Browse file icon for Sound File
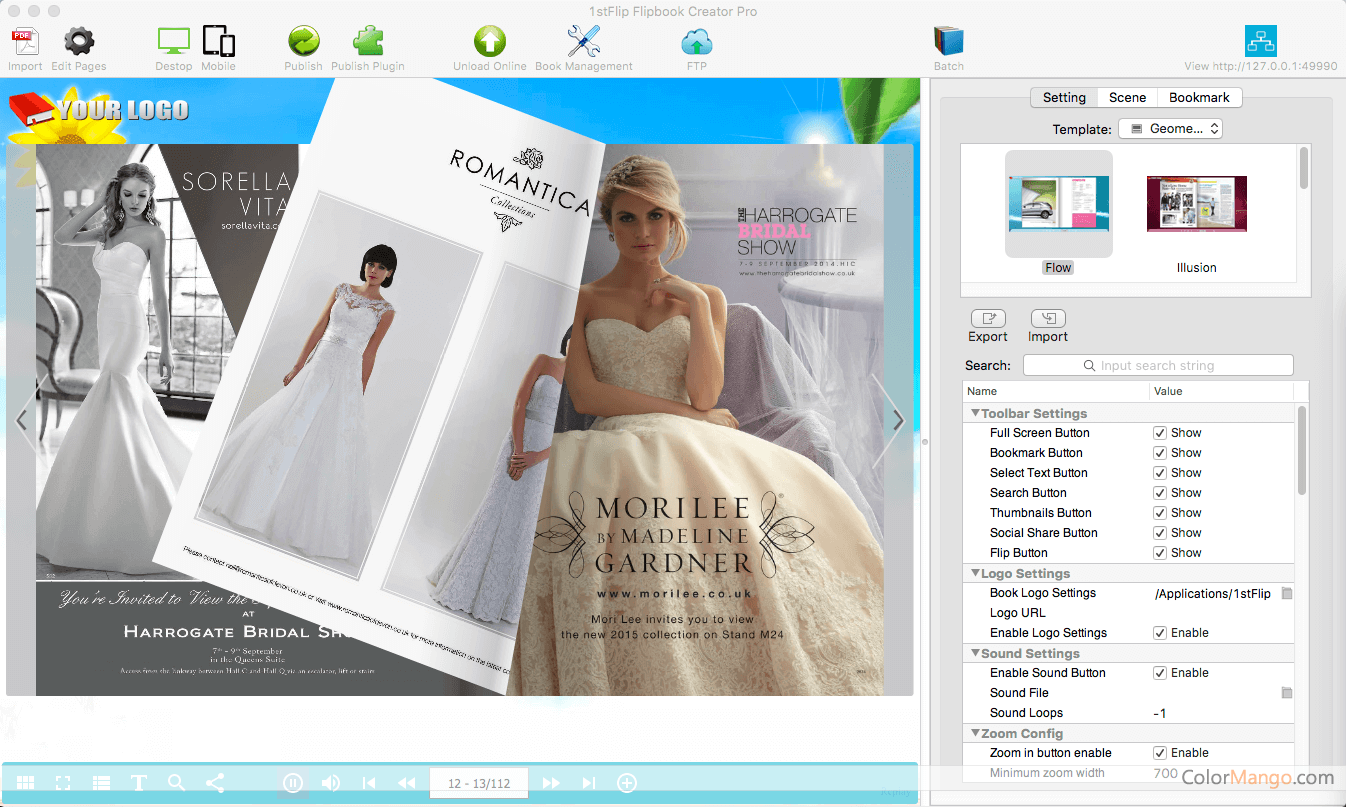This screenshot has height=807, width=1346. click(1287, 693)
